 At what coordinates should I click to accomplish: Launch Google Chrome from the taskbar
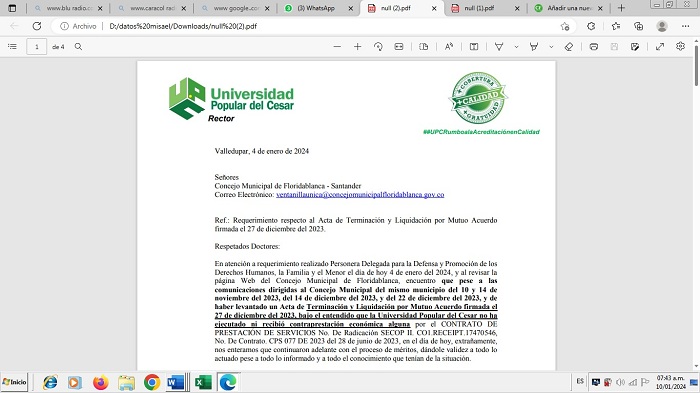point(152,382)
